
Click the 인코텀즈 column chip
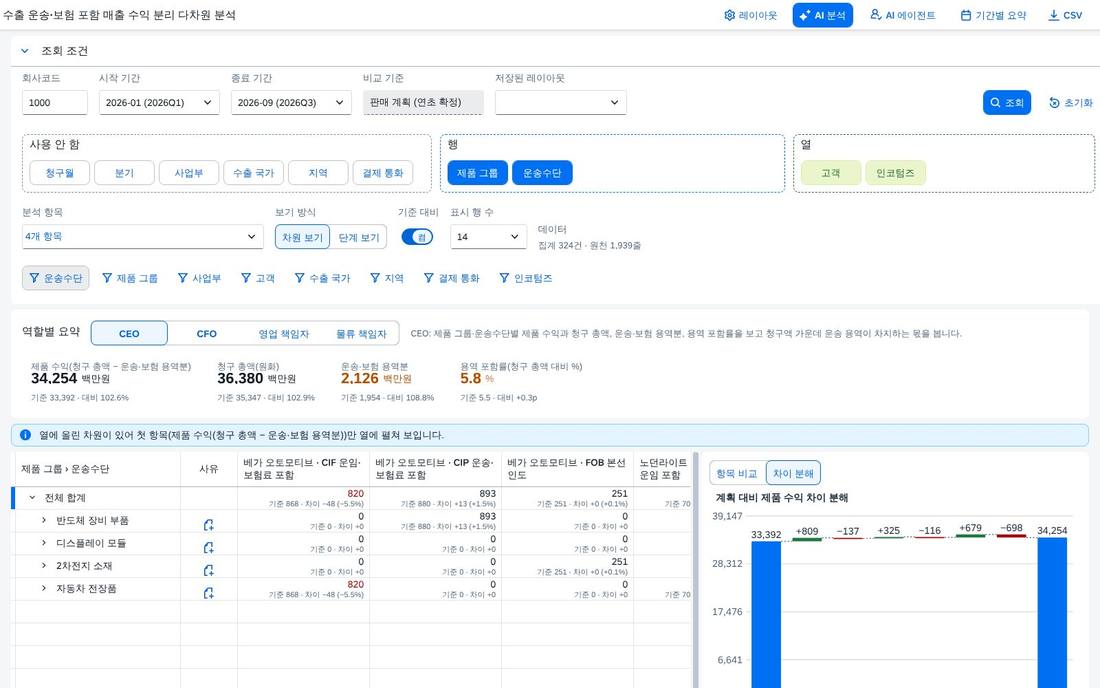click(x=895, y=173)
